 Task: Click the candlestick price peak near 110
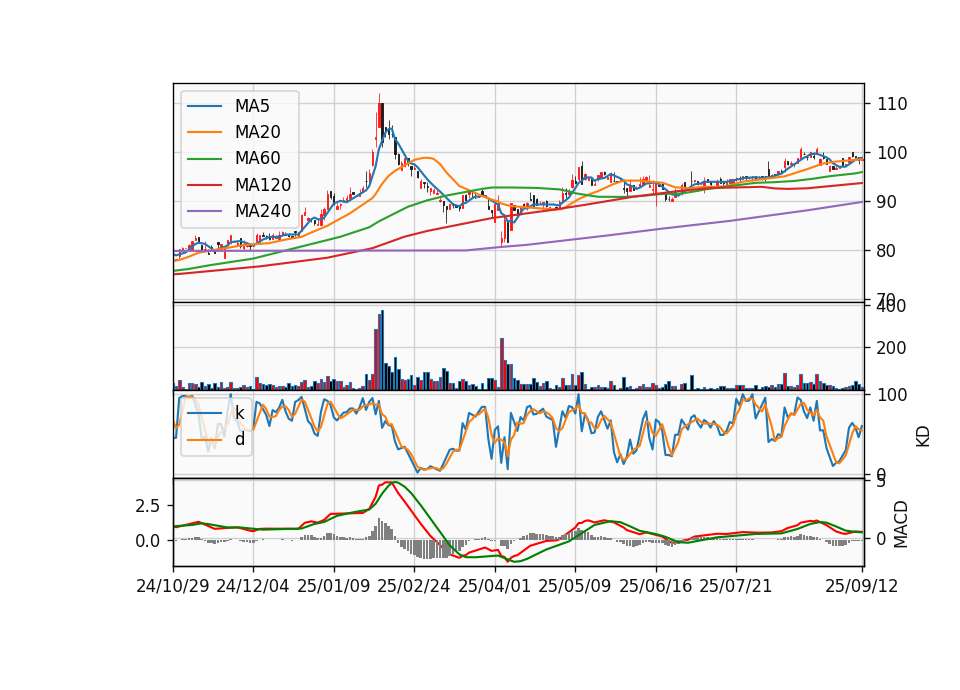pos(379,113)
